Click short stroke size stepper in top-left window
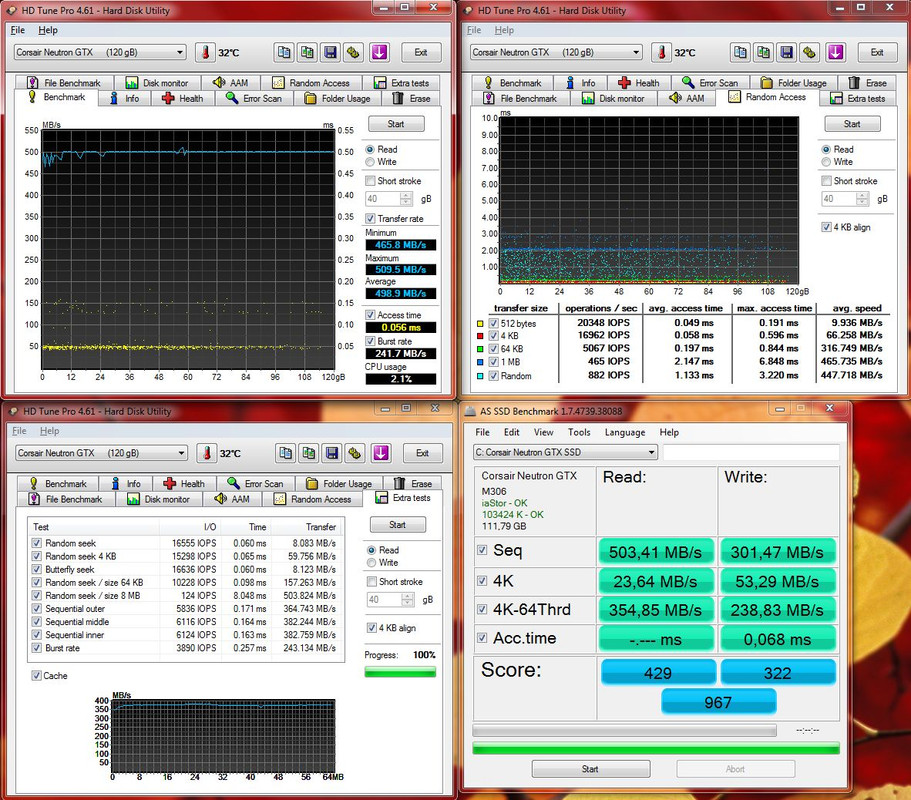911x800 pixels. [x=407, y=199]
